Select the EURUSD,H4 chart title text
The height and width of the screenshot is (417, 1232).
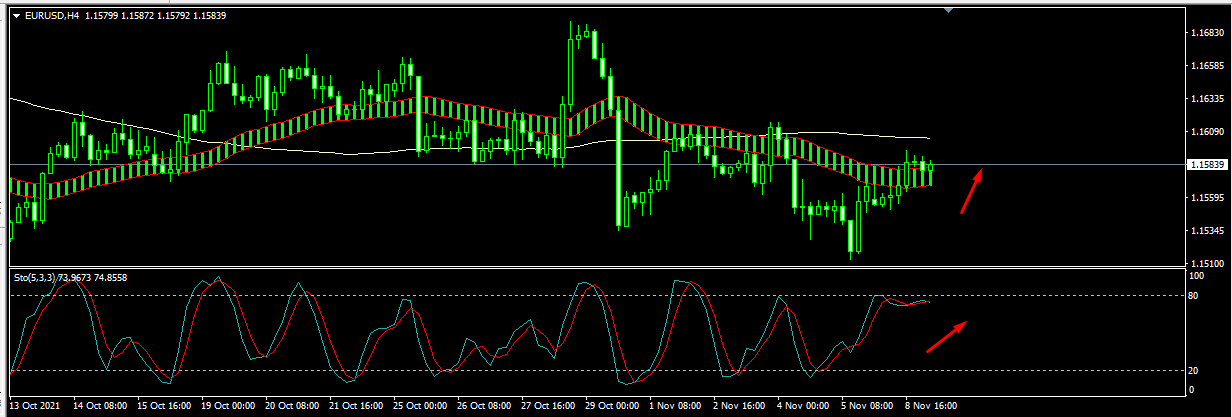click(52, 15)
